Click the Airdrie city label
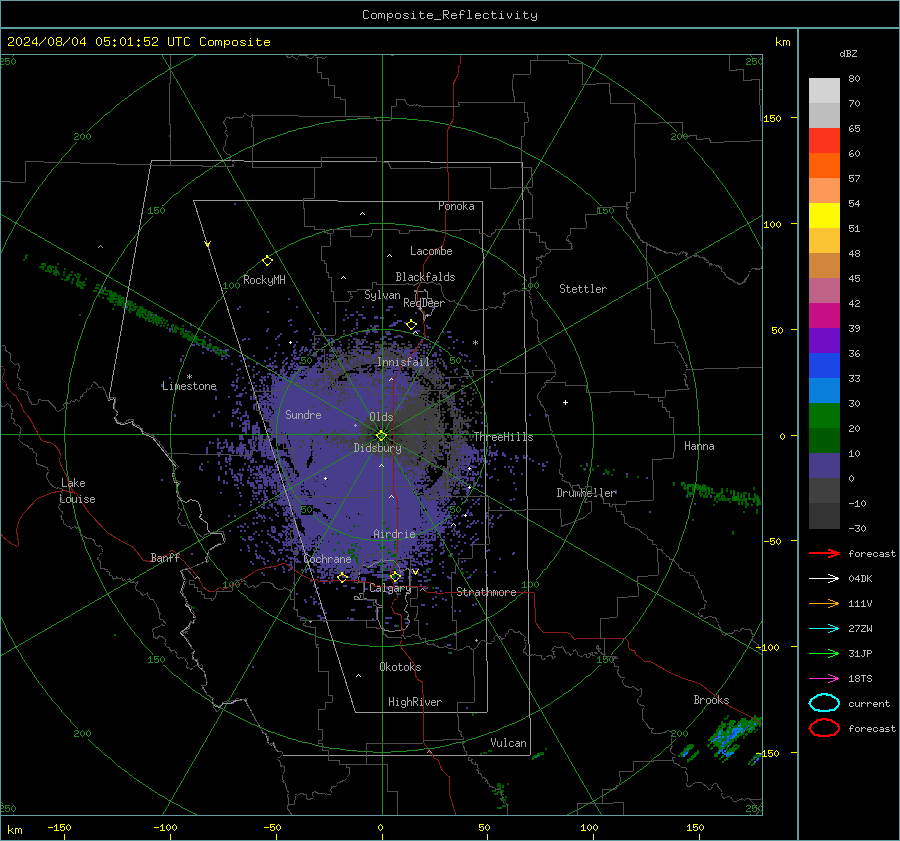 [394, 534]
